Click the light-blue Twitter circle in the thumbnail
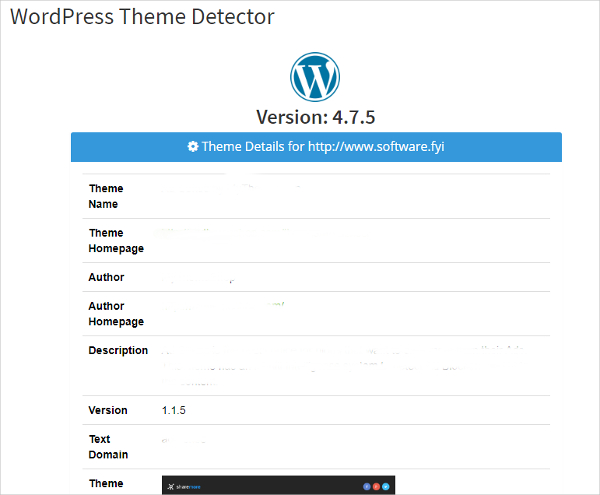This screenshot has height=495, width=600. coord(386,487)
